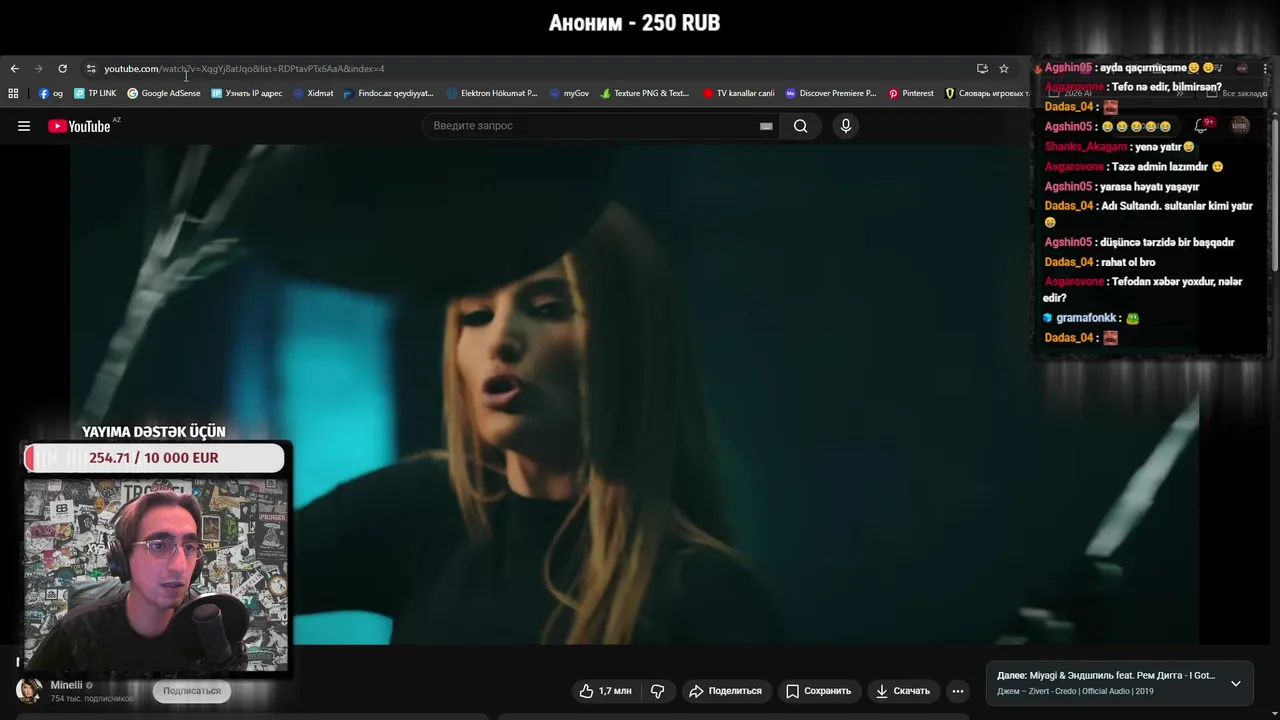The width and height of the screenshot is (1280, 720).
Task: Open the TP LINK bookmark
Action: [x=95, y=93]
